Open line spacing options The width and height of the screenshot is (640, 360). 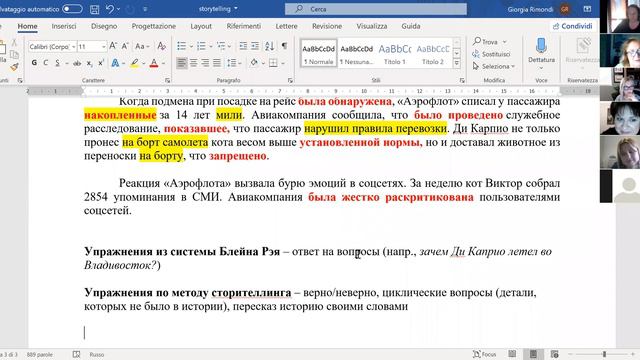(x=232, y=63)
